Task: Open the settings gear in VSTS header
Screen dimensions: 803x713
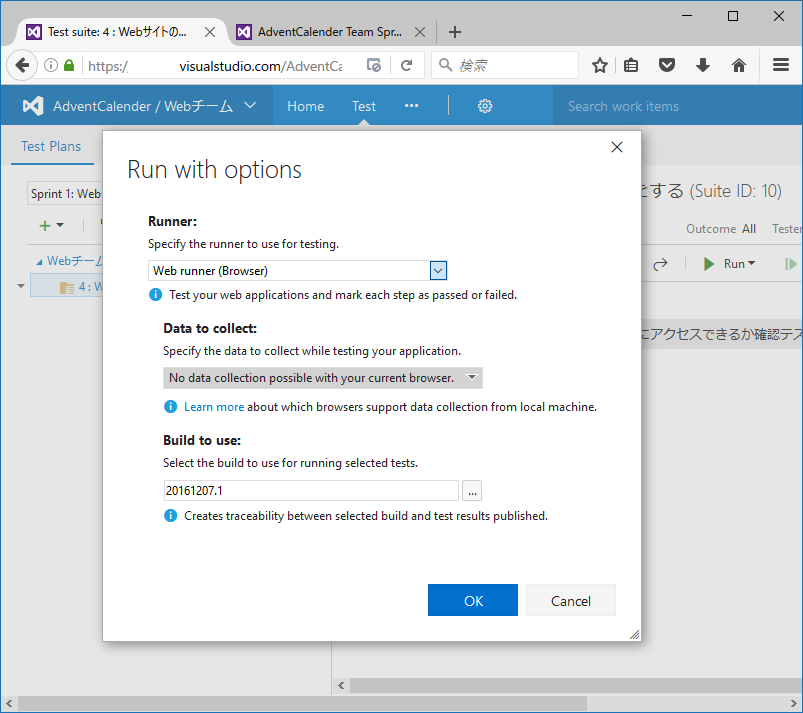Action: click(x=485, y=106)
